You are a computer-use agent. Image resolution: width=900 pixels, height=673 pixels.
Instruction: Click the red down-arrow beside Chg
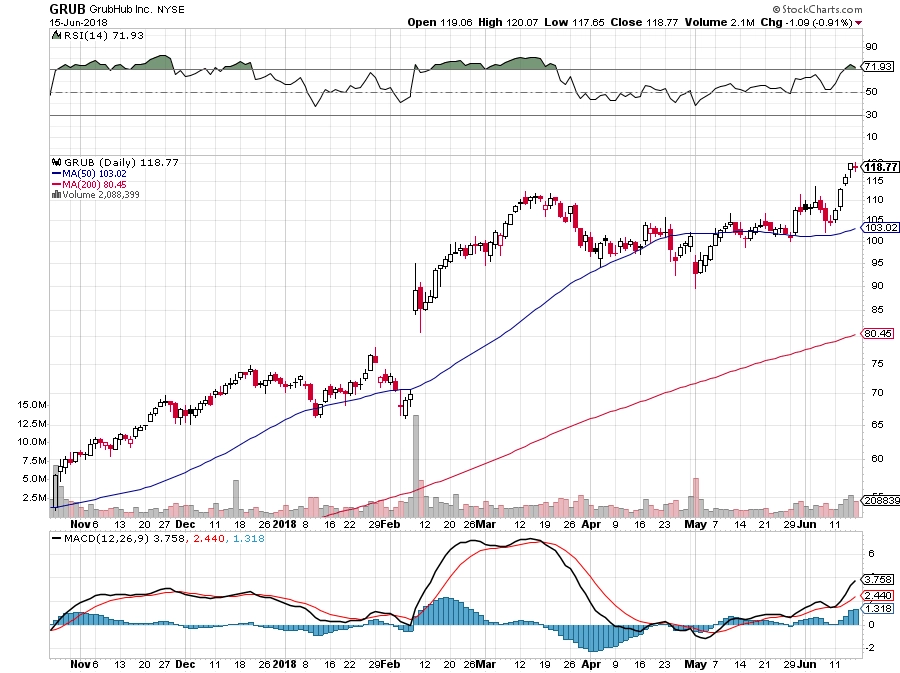tap(858, 23)
